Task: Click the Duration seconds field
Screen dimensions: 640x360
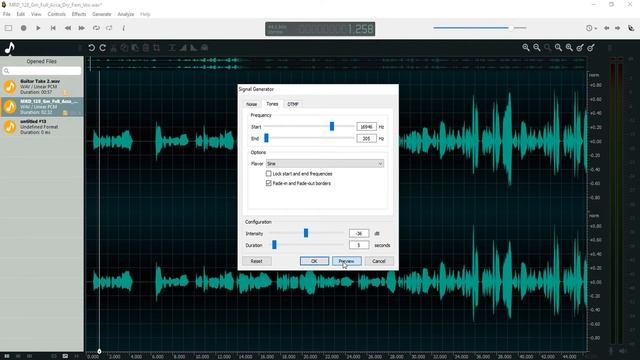Action: pos(359,245)
